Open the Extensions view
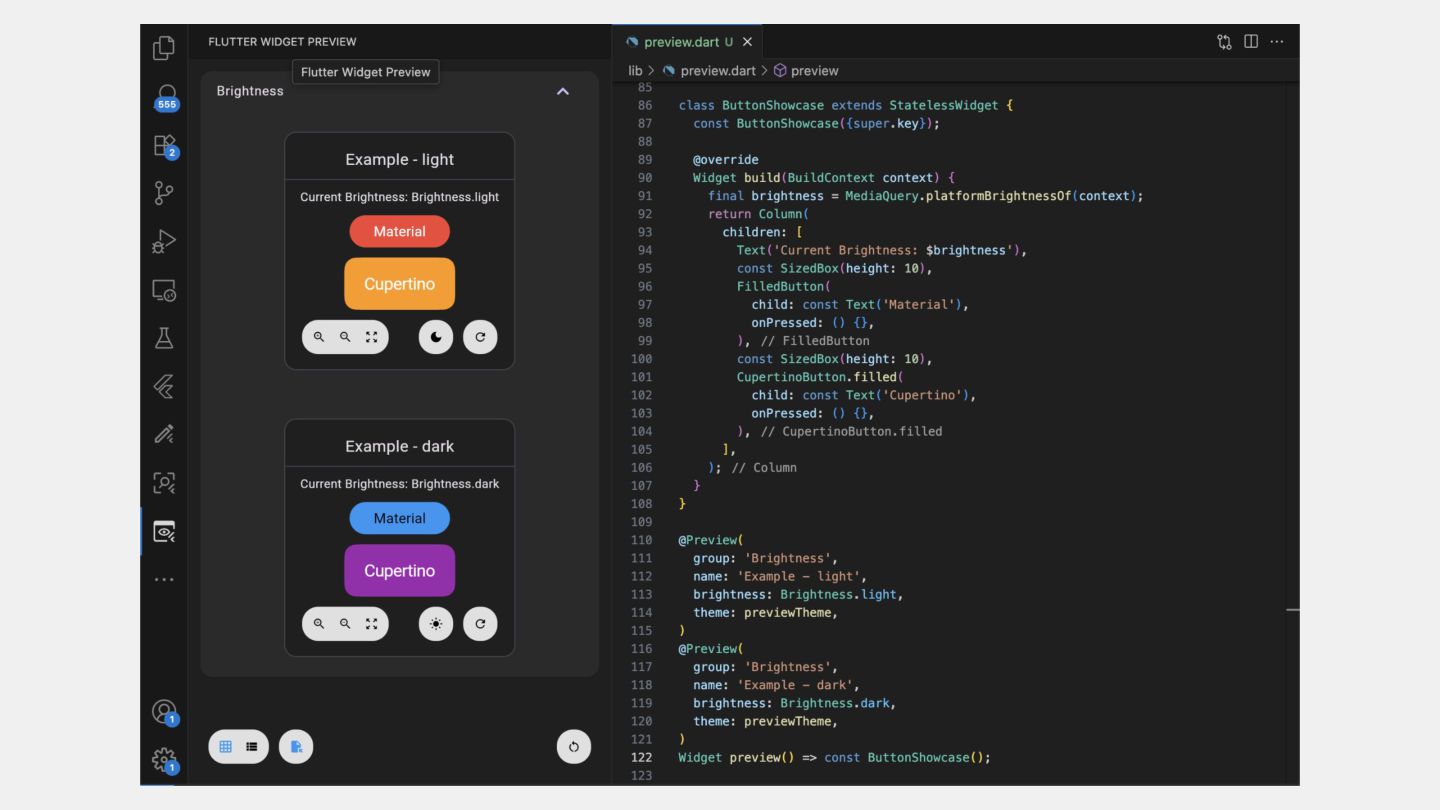This screenshot has height=810, width=1440. point(164,146)
